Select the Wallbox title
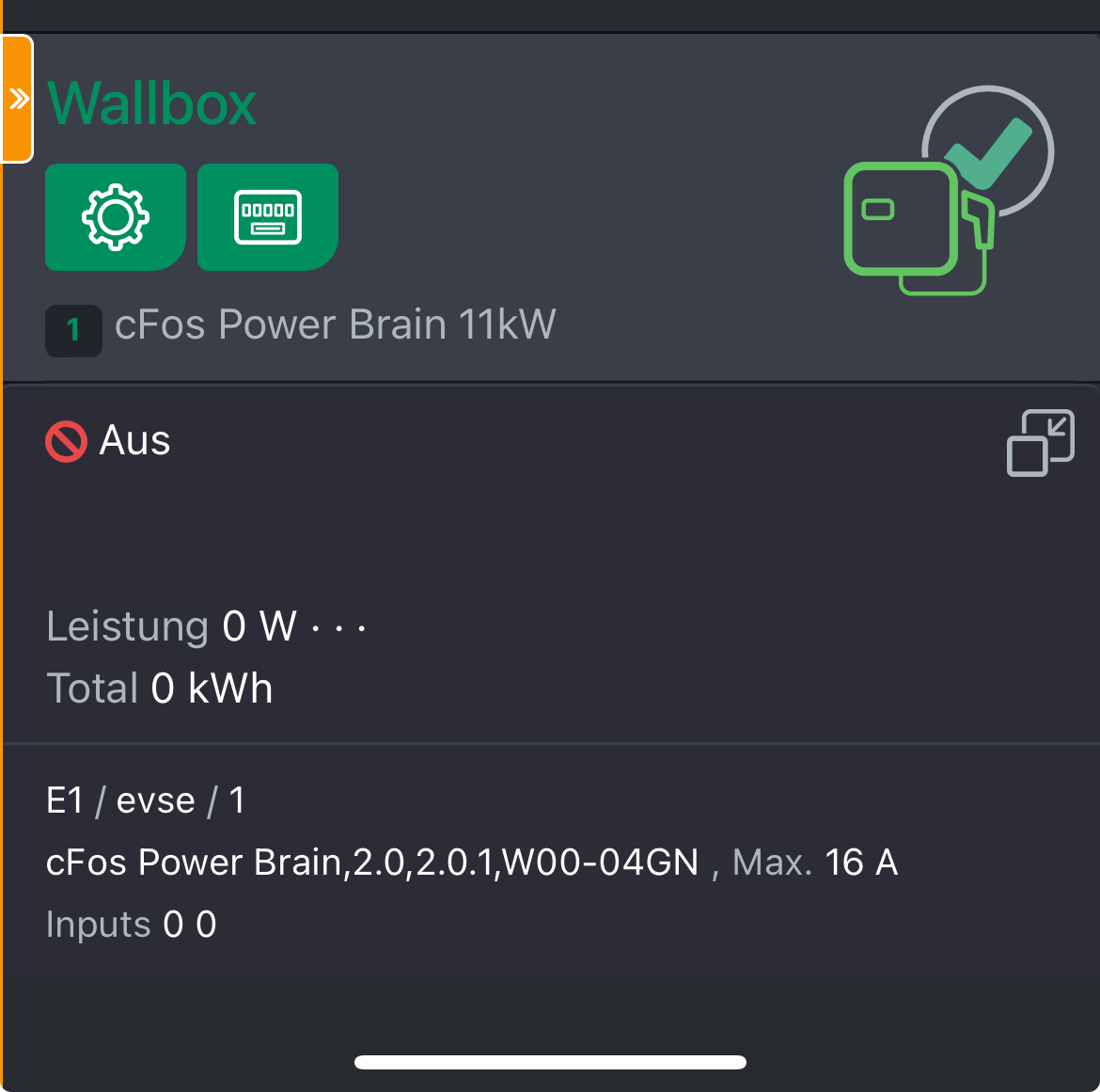The width and height of the screenshot is (1100, 1092). point(151,103)
